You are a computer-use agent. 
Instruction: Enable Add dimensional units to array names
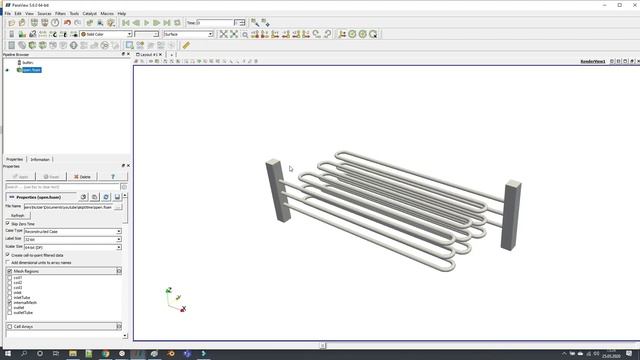click(x=8, y=262)
